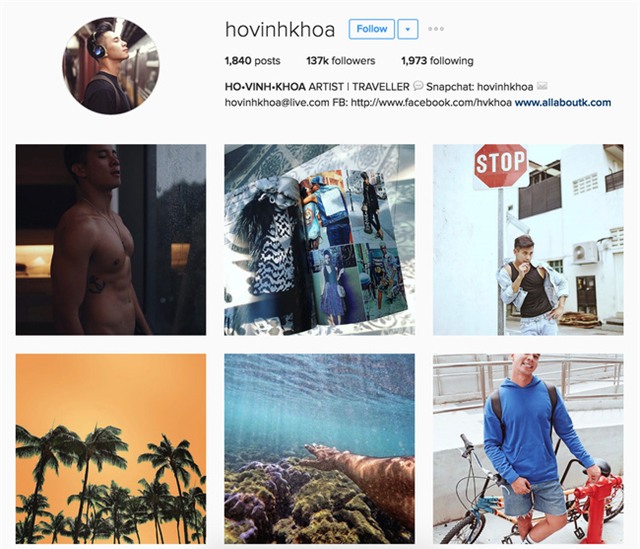Click the Snapchat: hovinhkhoa text
640x549 pixels.
tap(480, 87)
